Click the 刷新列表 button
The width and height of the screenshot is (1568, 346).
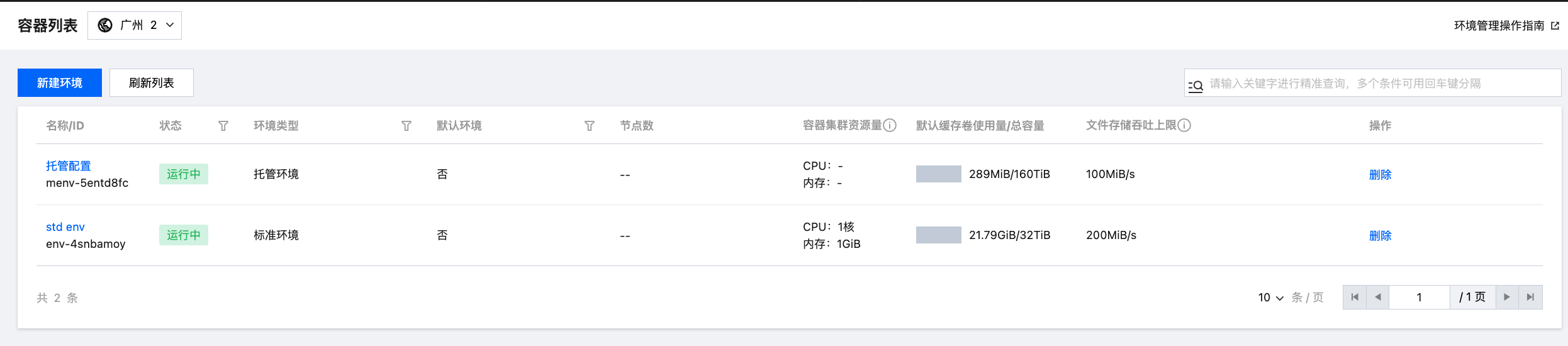[x=152, y=83]
